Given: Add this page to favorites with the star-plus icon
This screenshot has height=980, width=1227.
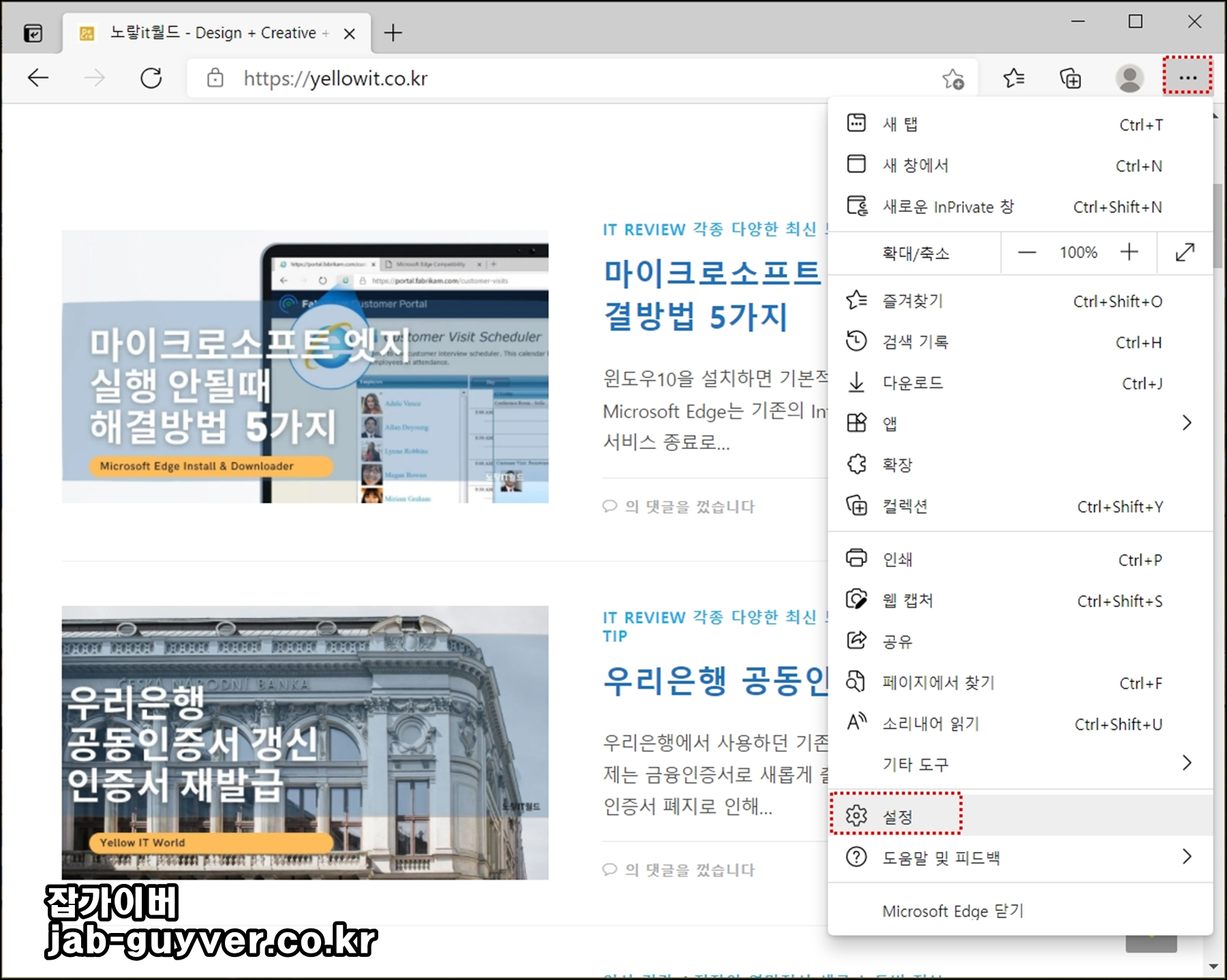Looking at the screenshot, I should [953, 79].
